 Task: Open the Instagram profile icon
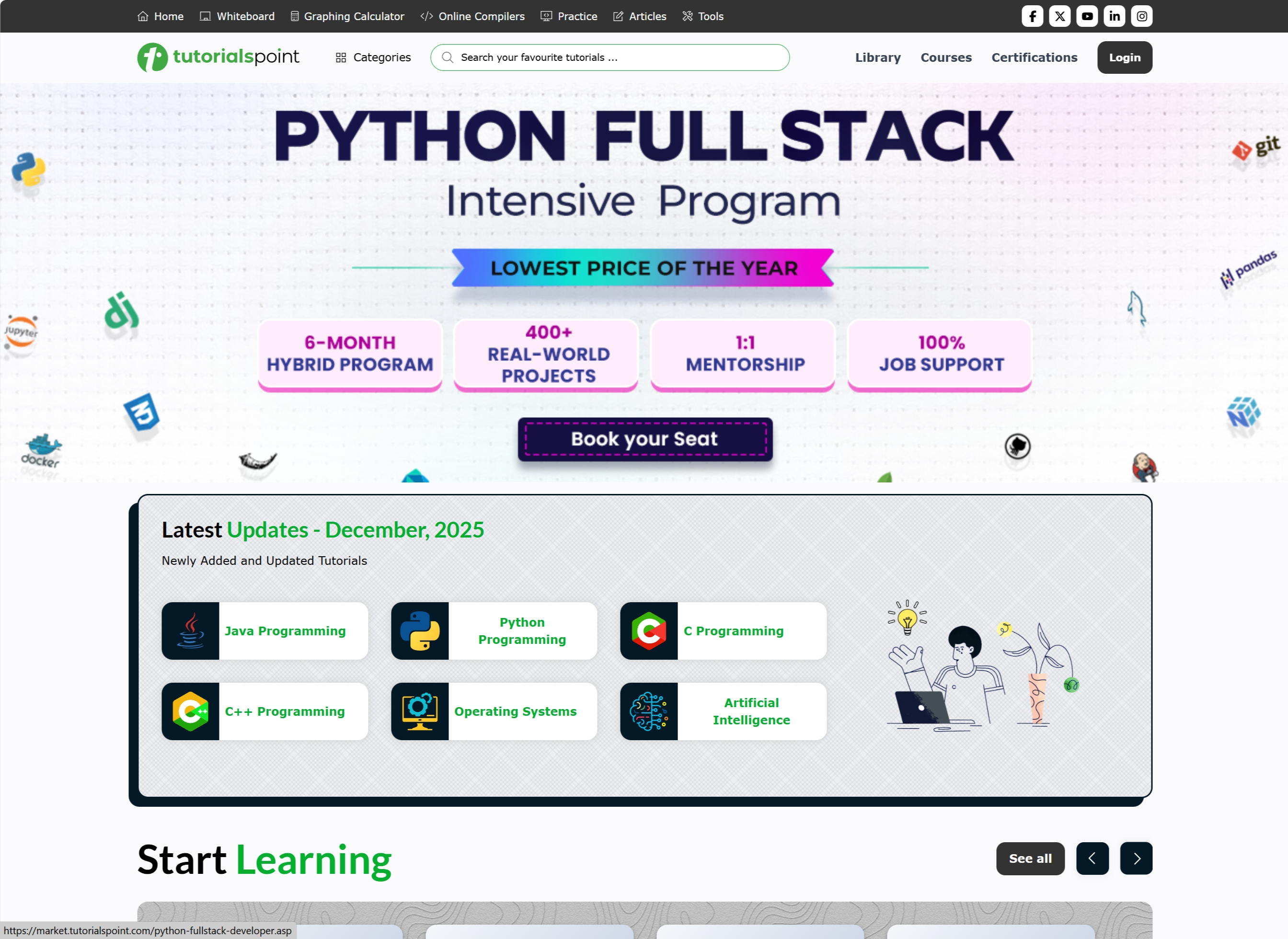coord(1142,16)
